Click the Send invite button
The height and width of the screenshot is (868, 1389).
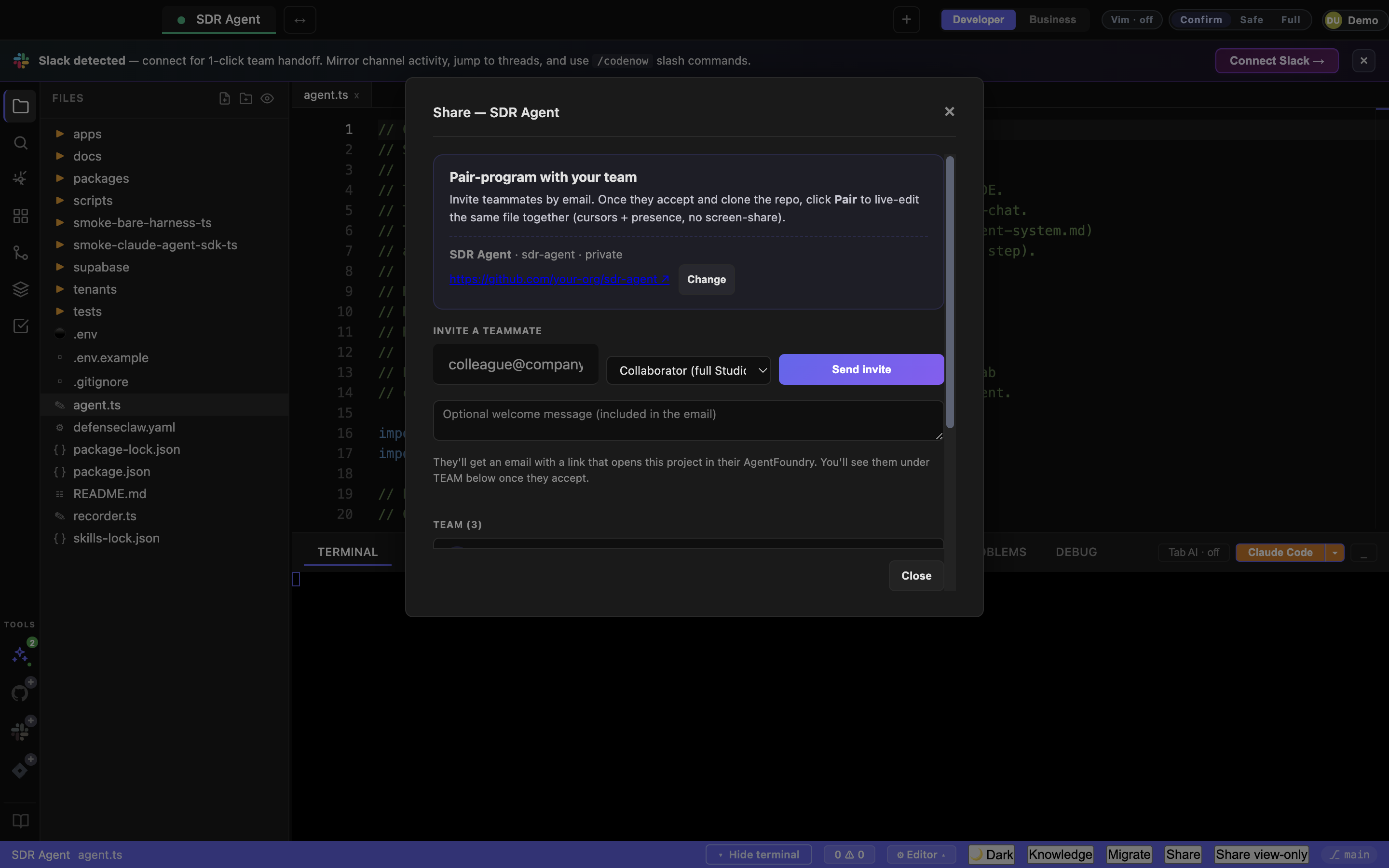[x=861, y=370]
